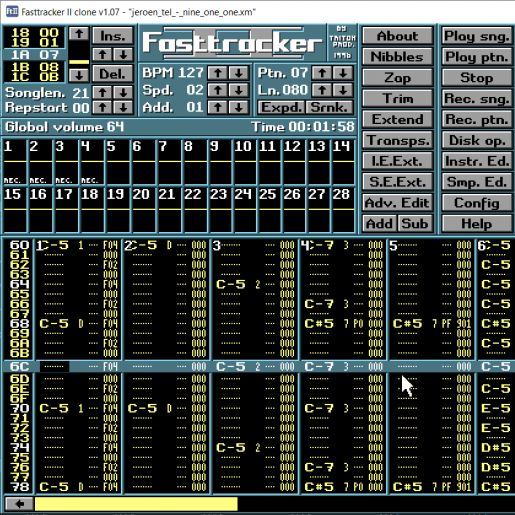Decrease Ptn. number with down arrow
The image size is (515, 515).
point(342,73)
